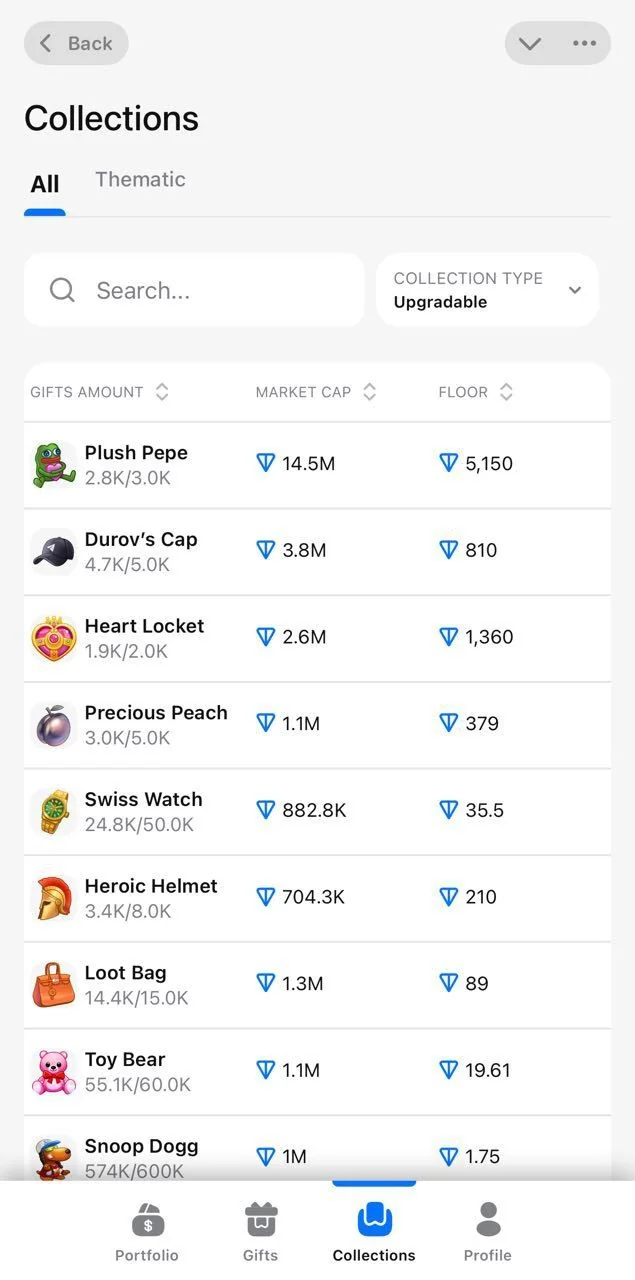The width and height of the screenshot is (635, 1280).
Task: Focus the Search input field
Action: pyautogui.click(x=194, y=290)
